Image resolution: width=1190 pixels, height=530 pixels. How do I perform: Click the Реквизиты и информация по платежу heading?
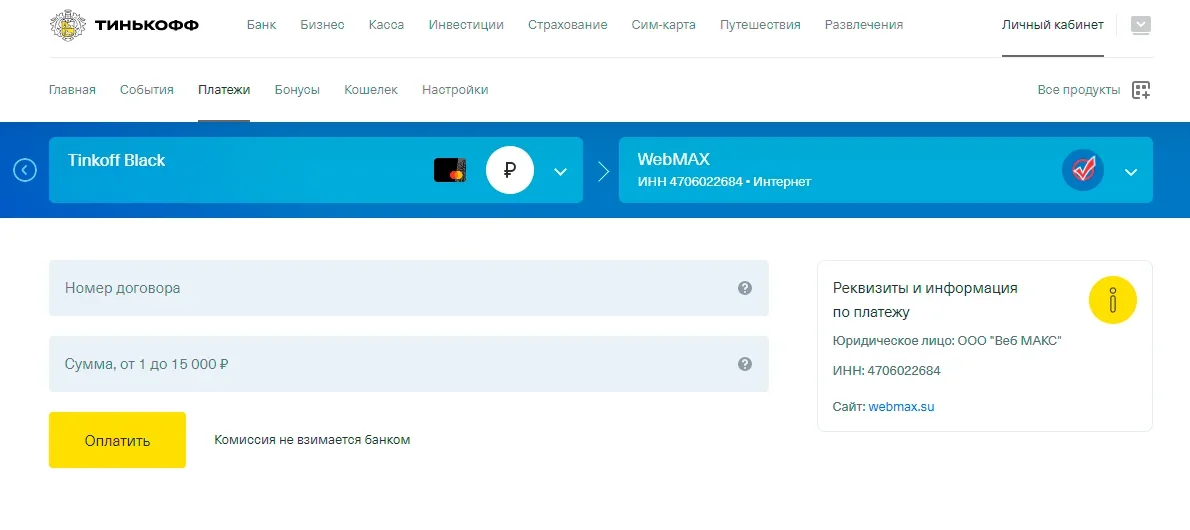(x=925, y=300)
